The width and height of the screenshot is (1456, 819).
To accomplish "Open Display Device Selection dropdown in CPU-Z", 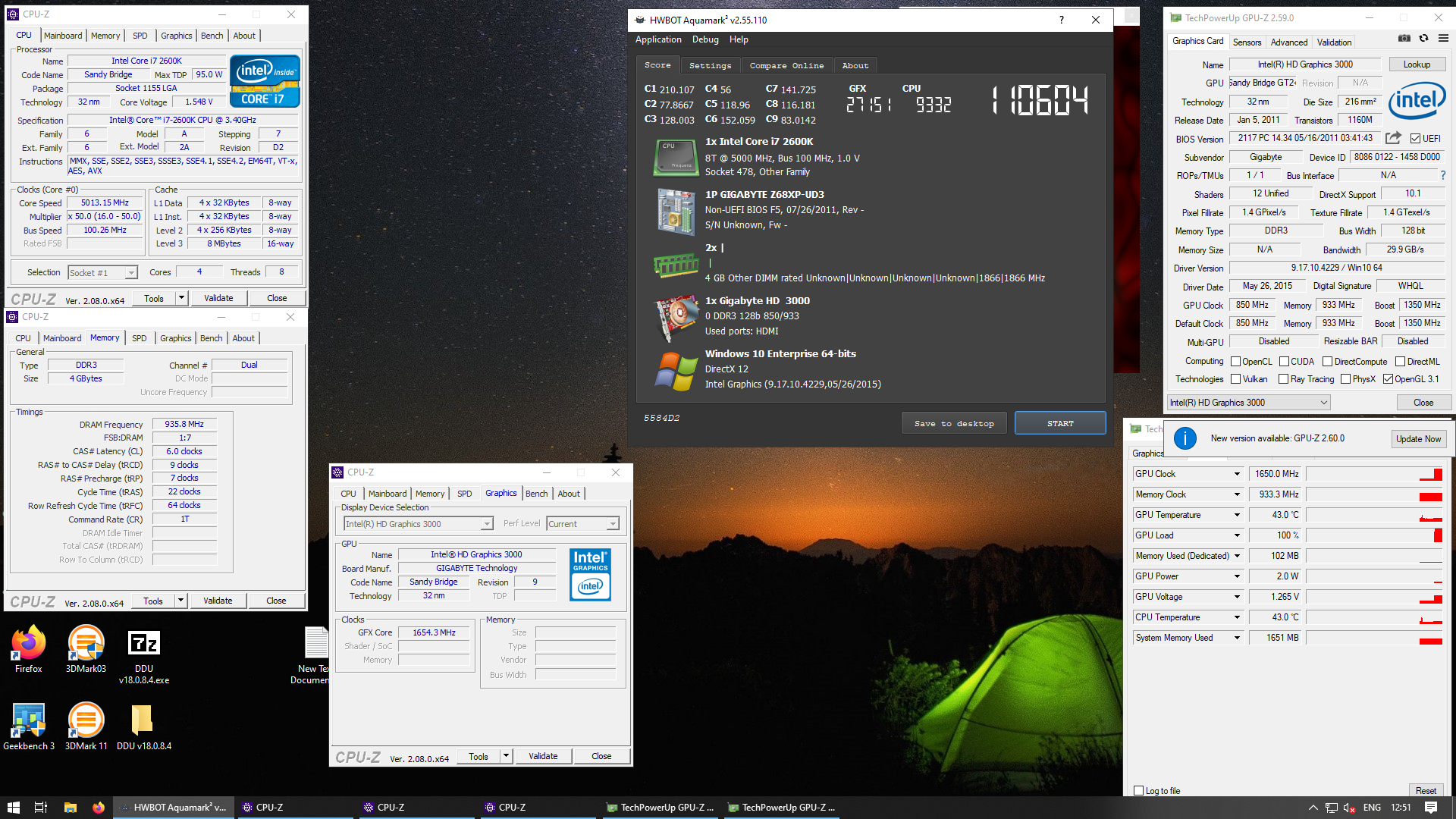I will pyautogui.click(x=419, y=524).
